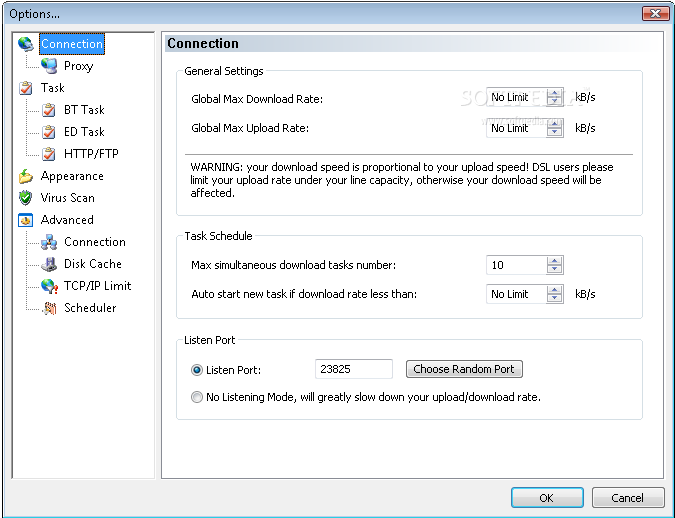Screen dimensions: 675x518
Task: Open the Proxy settings page
Action: (x=78, y=66)
